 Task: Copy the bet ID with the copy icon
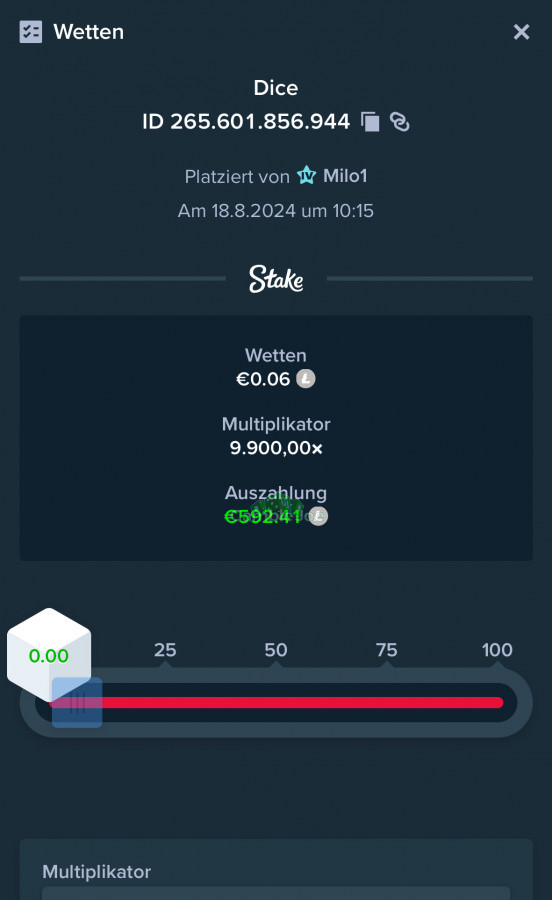370,122
